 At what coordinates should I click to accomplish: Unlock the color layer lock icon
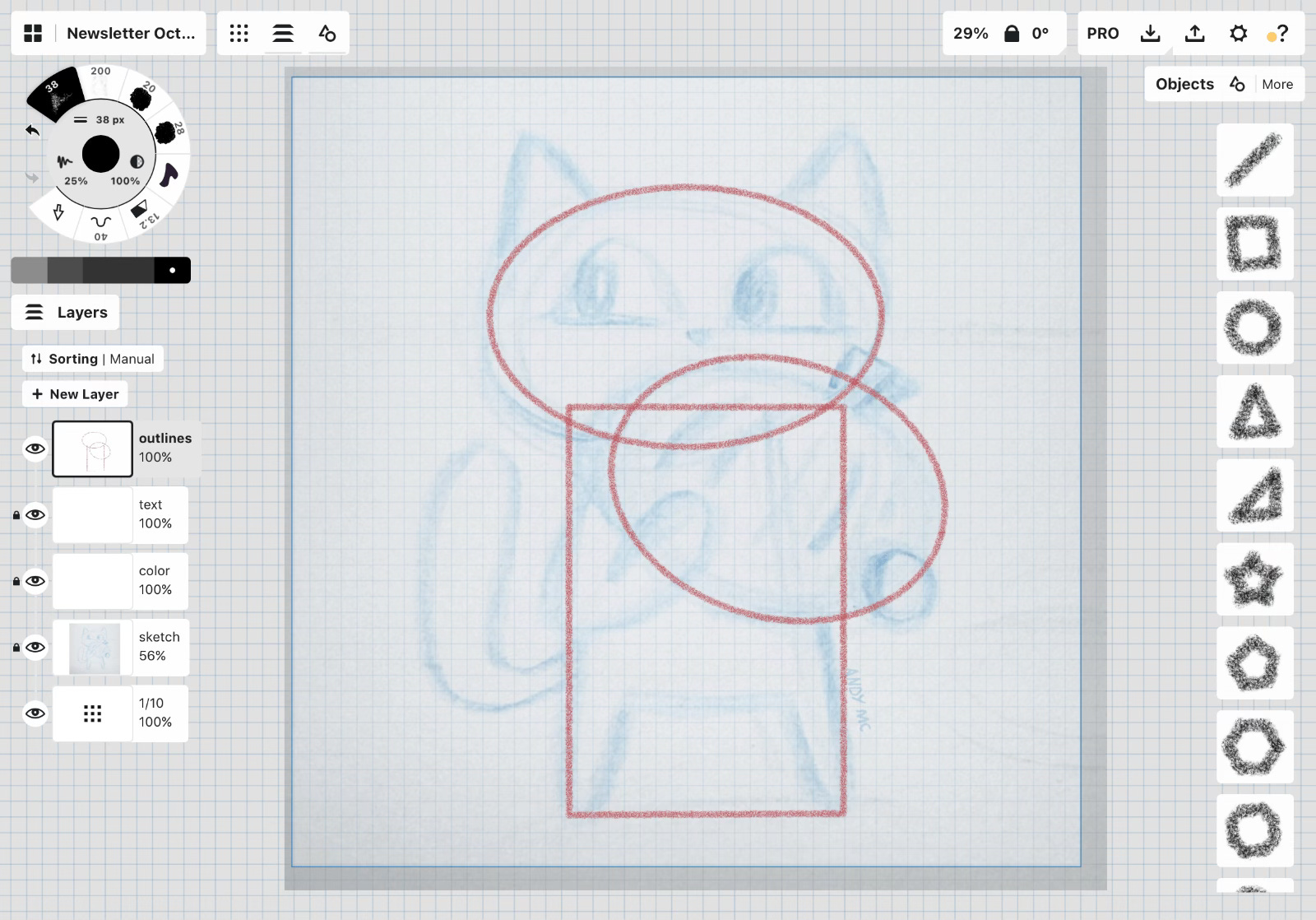pyautogui.click(x=16, y=581)
